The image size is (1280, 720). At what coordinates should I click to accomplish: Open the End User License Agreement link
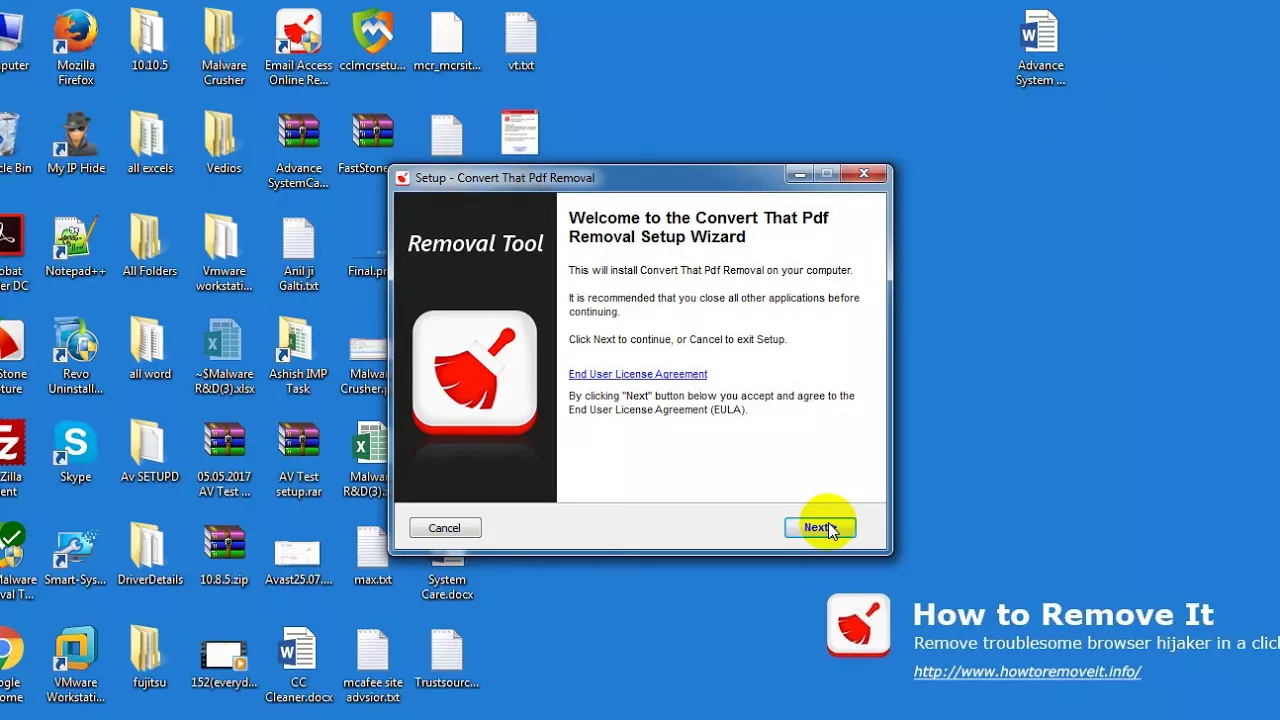[638, 374]
